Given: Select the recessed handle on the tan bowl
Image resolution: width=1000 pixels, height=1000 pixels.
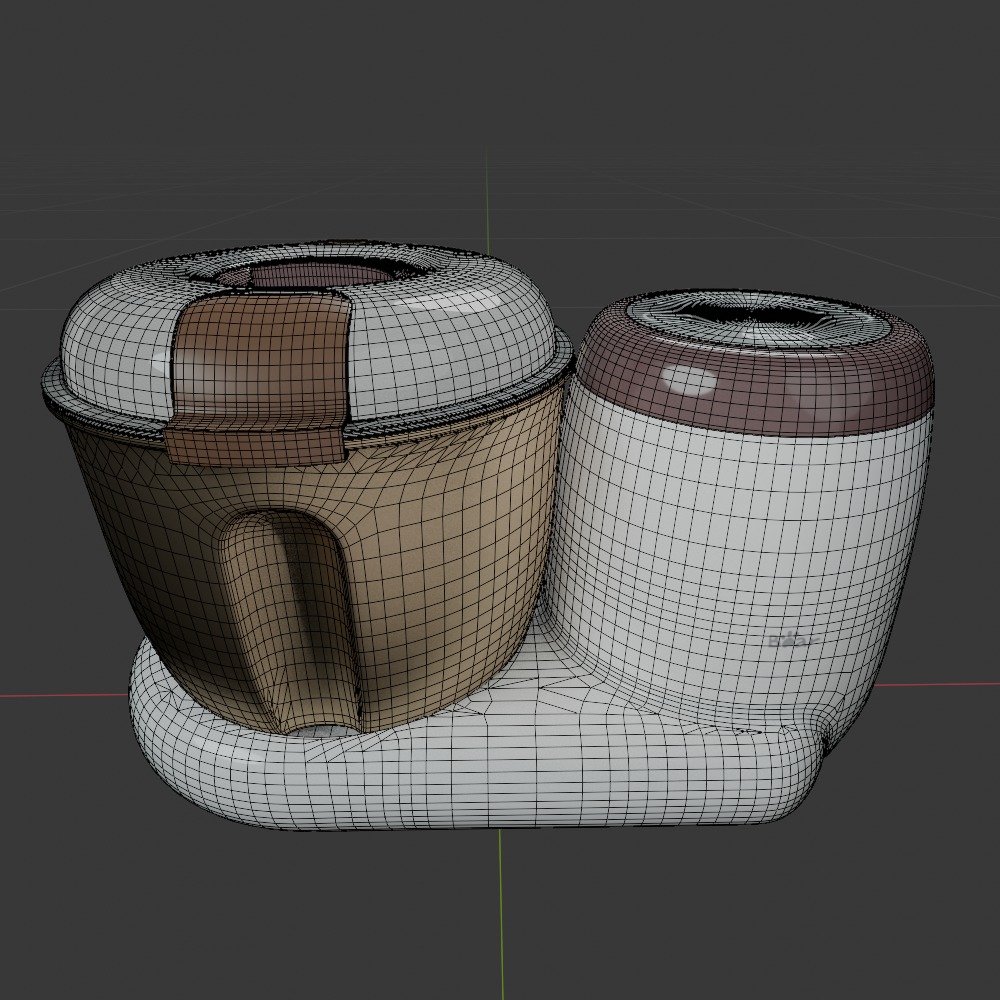Looking at the screenshot, I should point(290,619).
